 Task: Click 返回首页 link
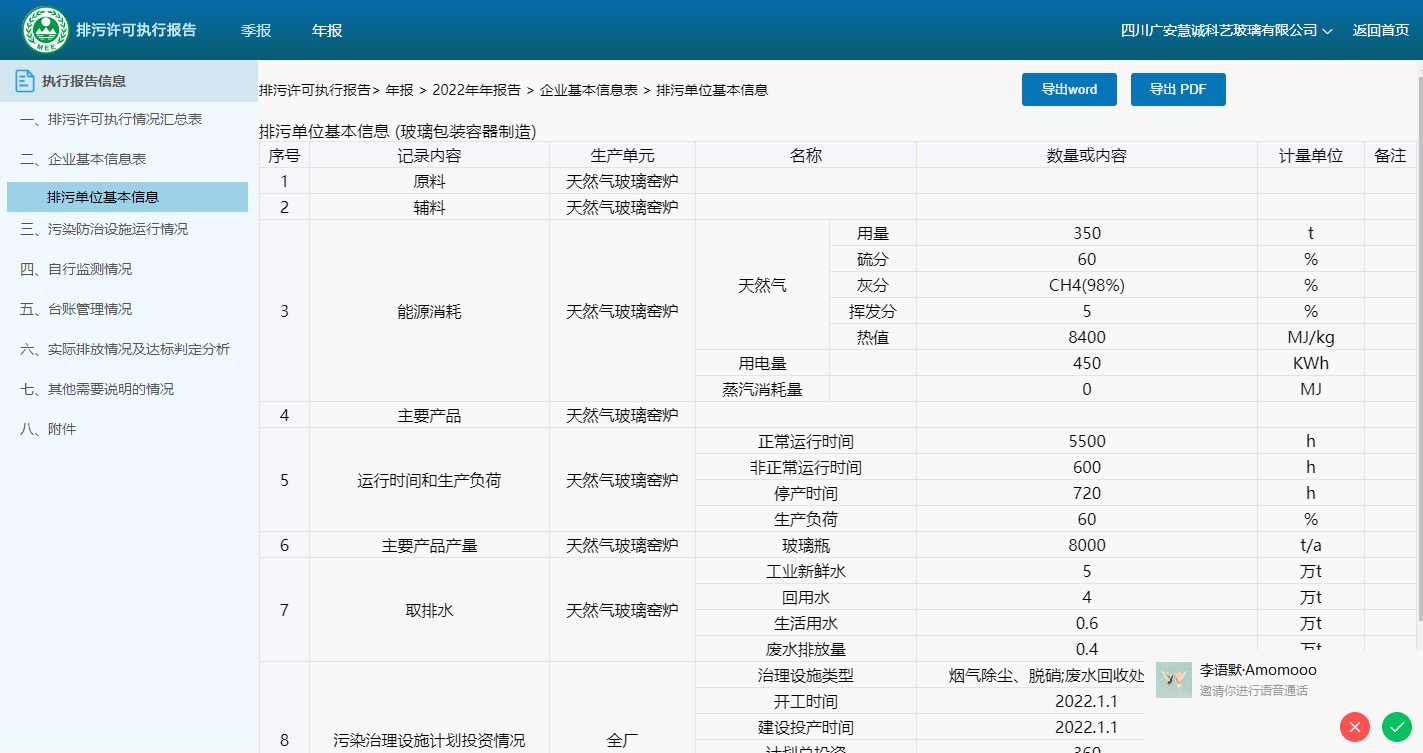click(x=1381, y=31)
